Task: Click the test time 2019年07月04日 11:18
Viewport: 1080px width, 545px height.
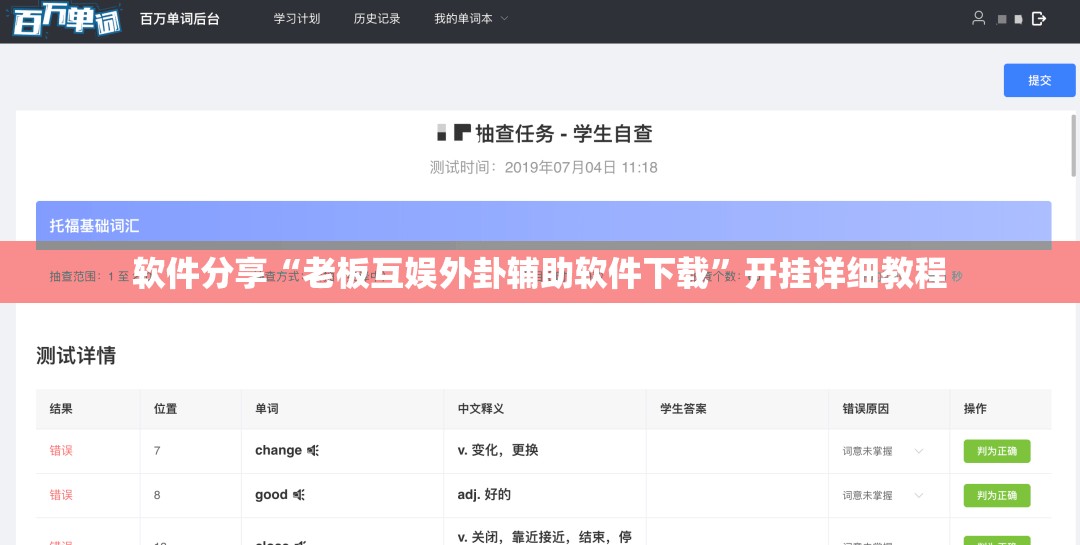Action: [x=581, y=167]
